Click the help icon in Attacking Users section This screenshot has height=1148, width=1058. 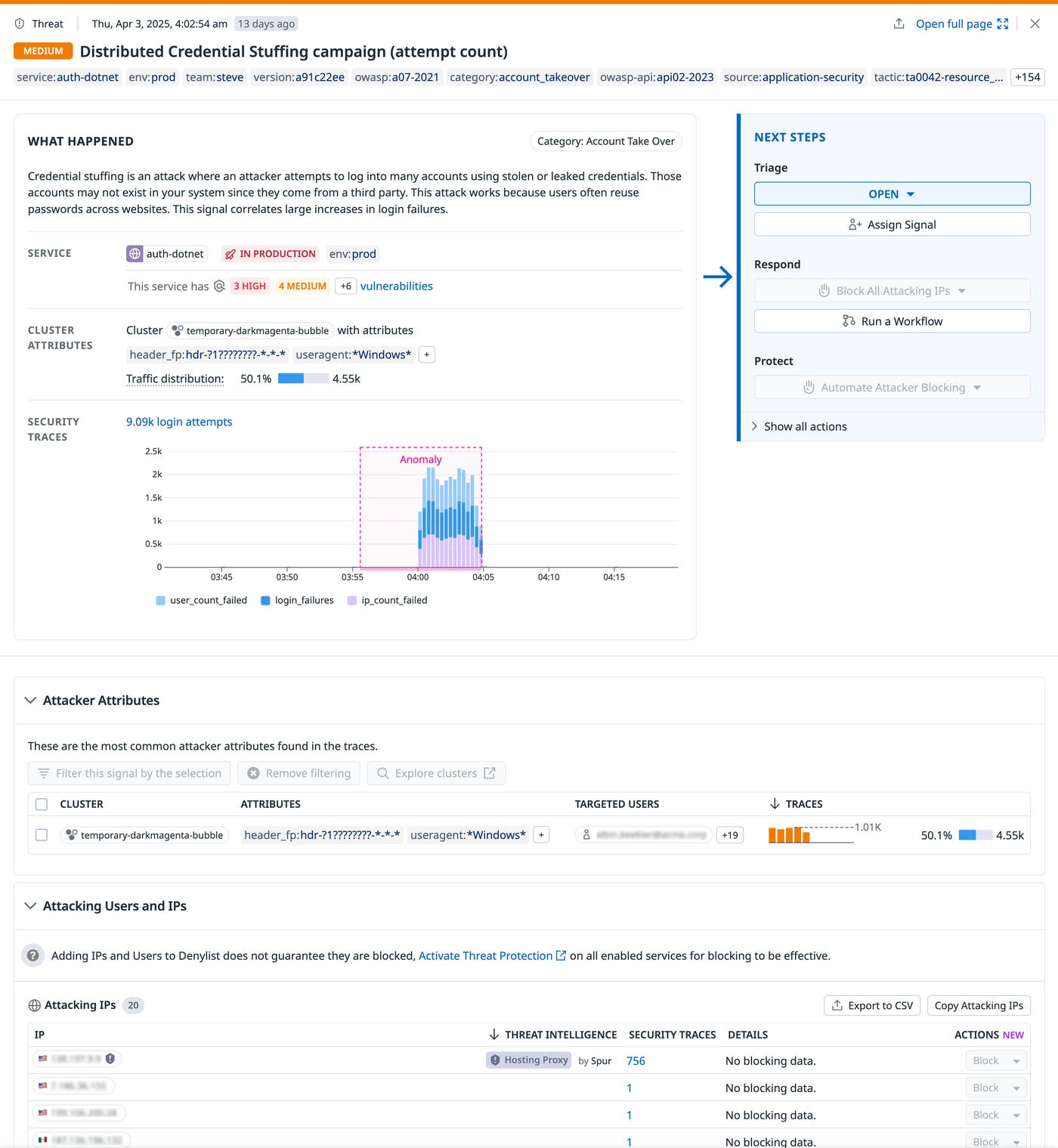[x=33, y=955]
